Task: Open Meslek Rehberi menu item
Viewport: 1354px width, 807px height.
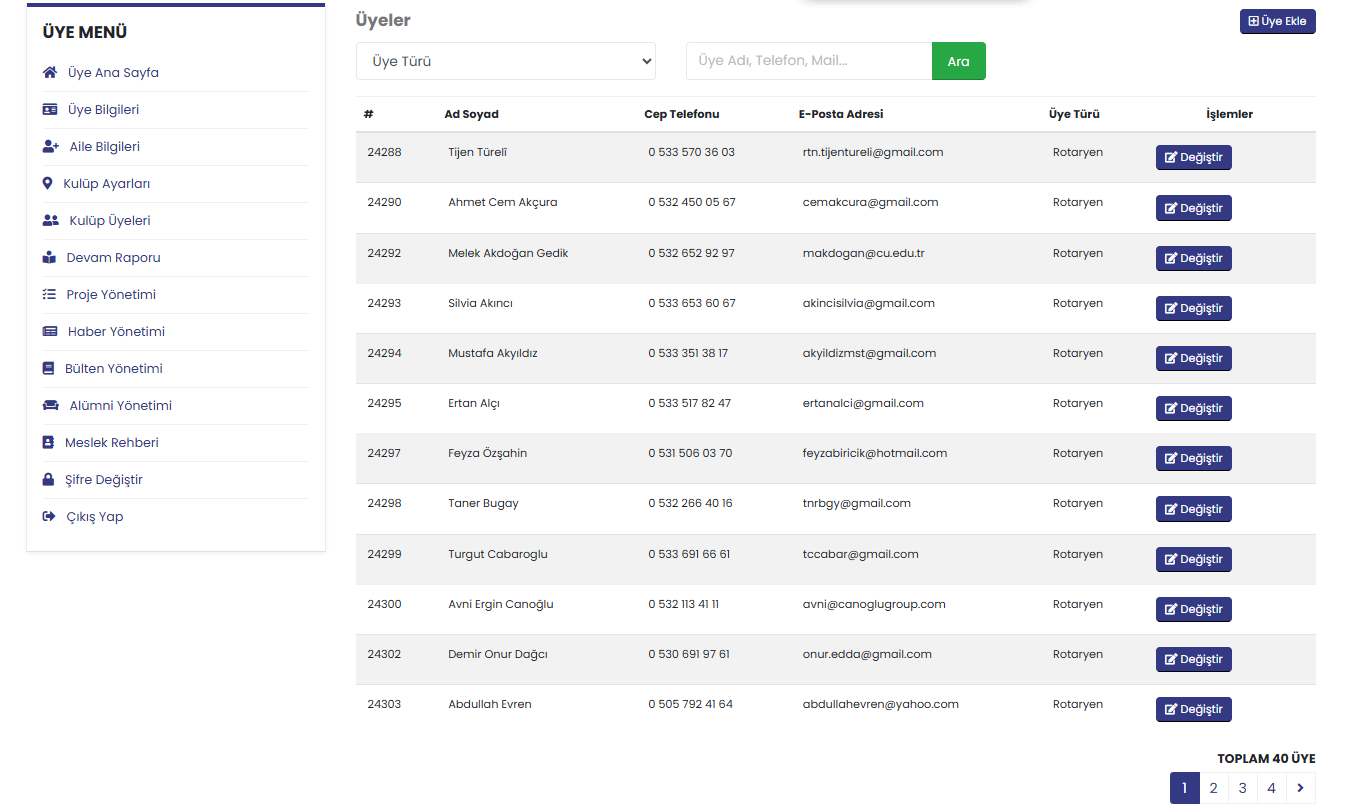Action: pos(111,443)
